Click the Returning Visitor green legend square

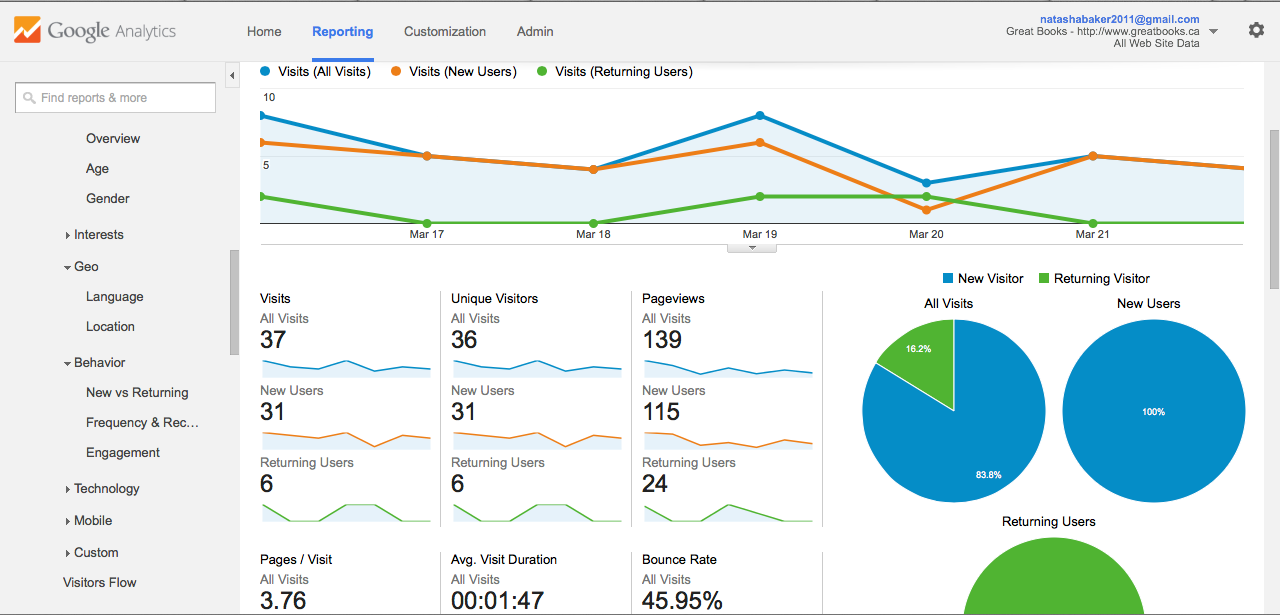[x=1044, y=279]
